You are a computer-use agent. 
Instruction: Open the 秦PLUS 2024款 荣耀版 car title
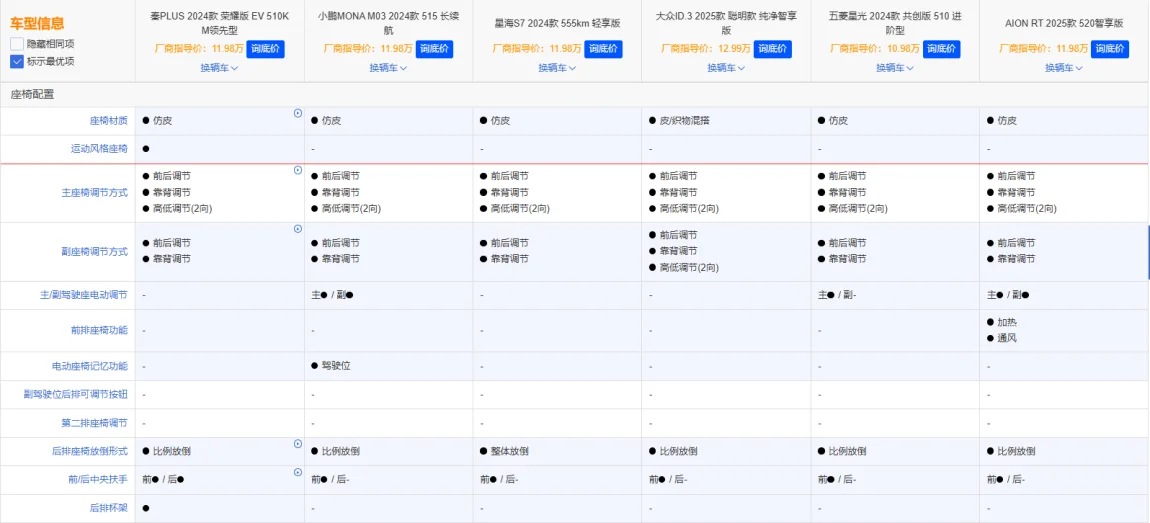coord(219,23)
